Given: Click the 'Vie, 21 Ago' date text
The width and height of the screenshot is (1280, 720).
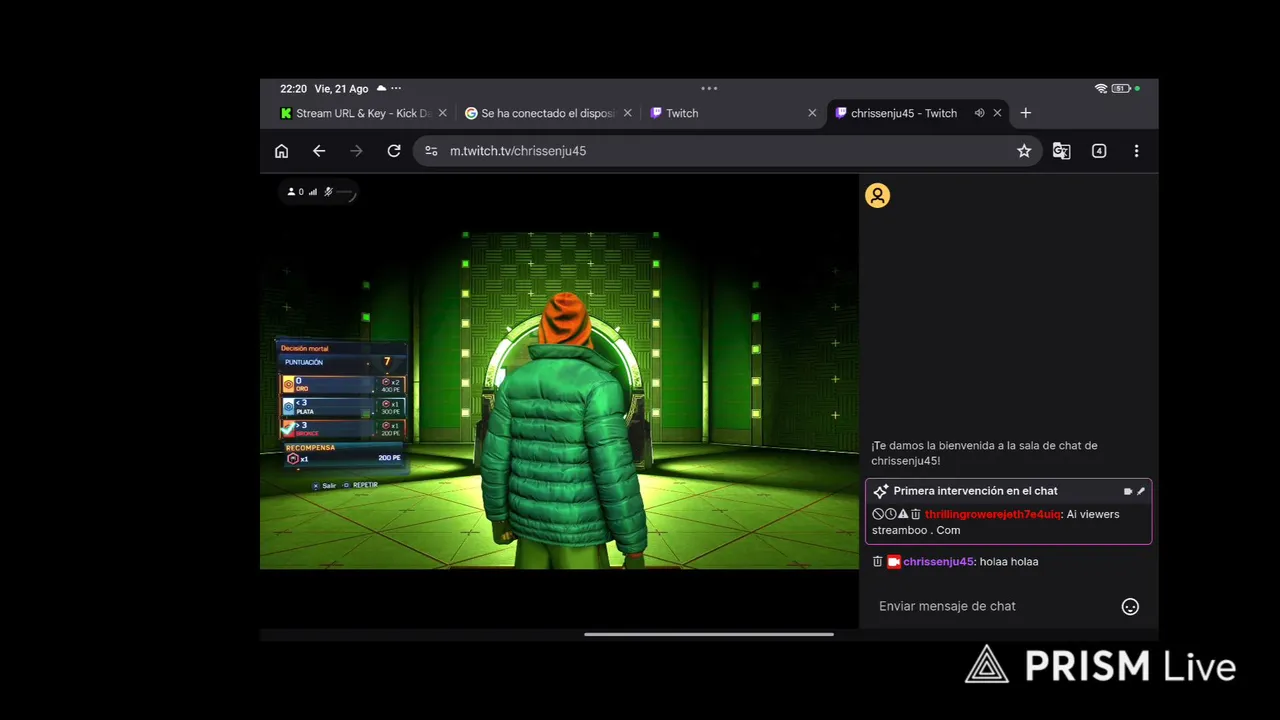Looking at the screenshot, I should (x=341, y=89).
